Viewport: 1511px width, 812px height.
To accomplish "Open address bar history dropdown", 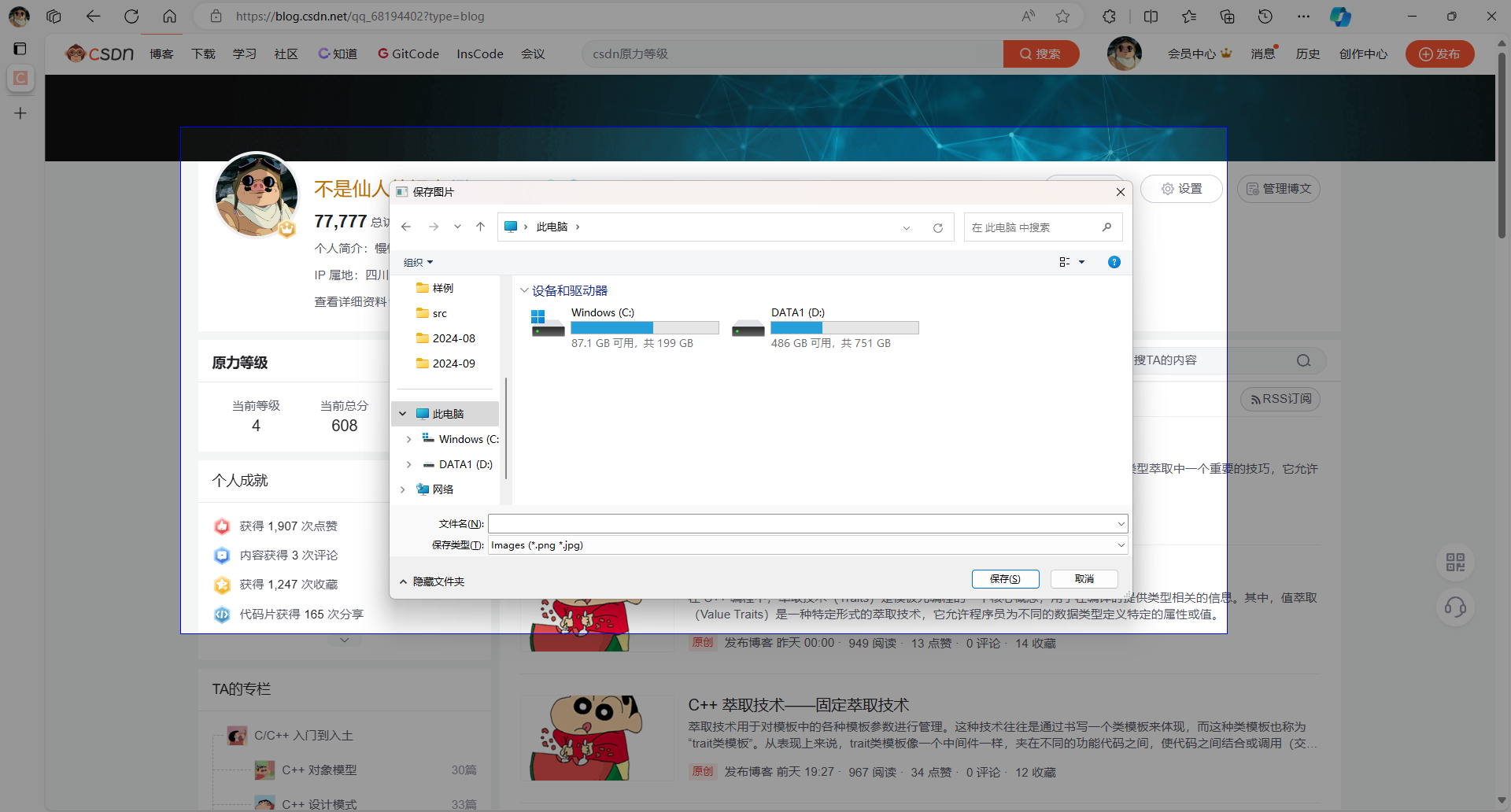I will 907,227.
